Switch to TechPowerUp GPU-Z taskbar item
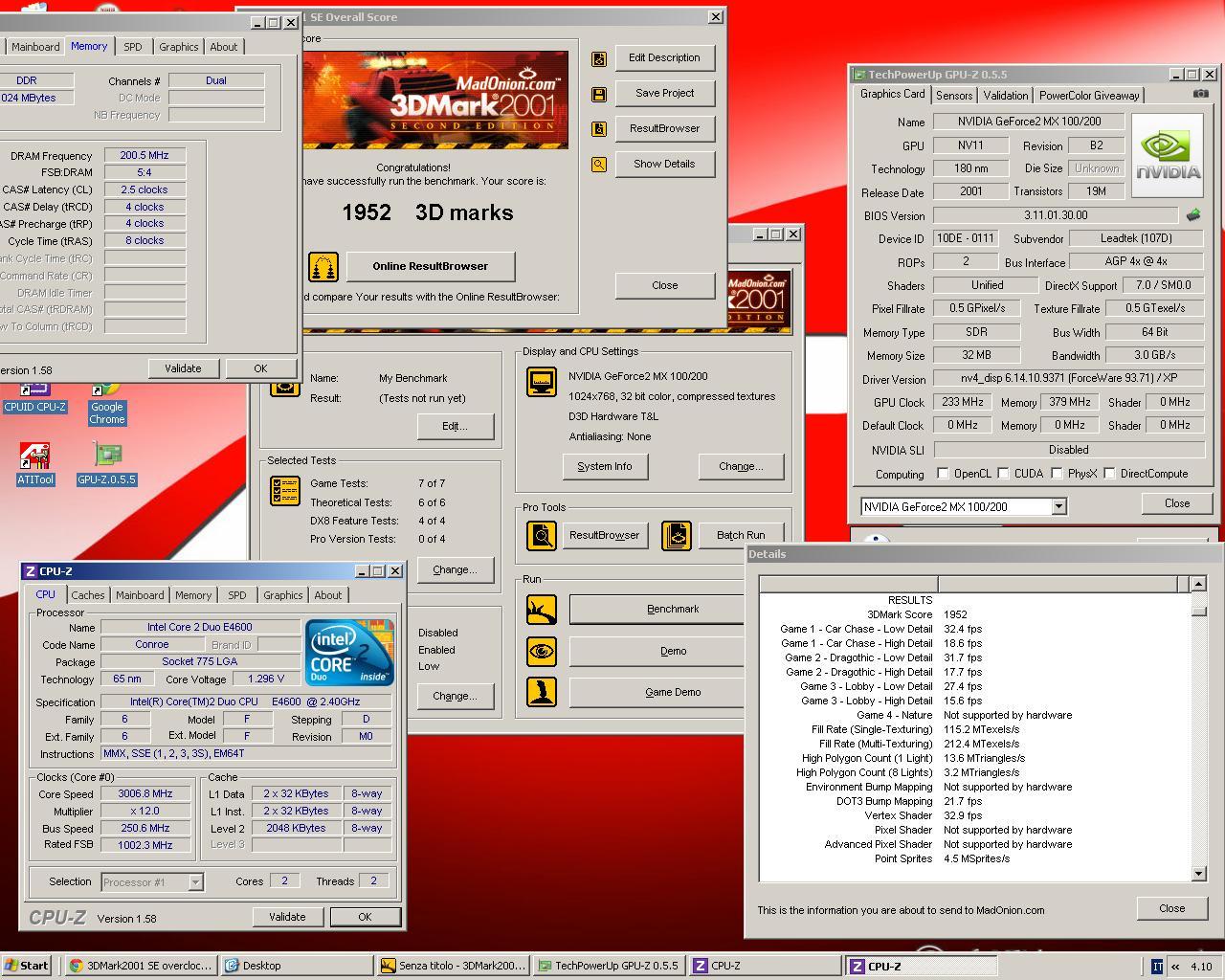This screenshot has height=980, width=1225. (x=610, y=966)
